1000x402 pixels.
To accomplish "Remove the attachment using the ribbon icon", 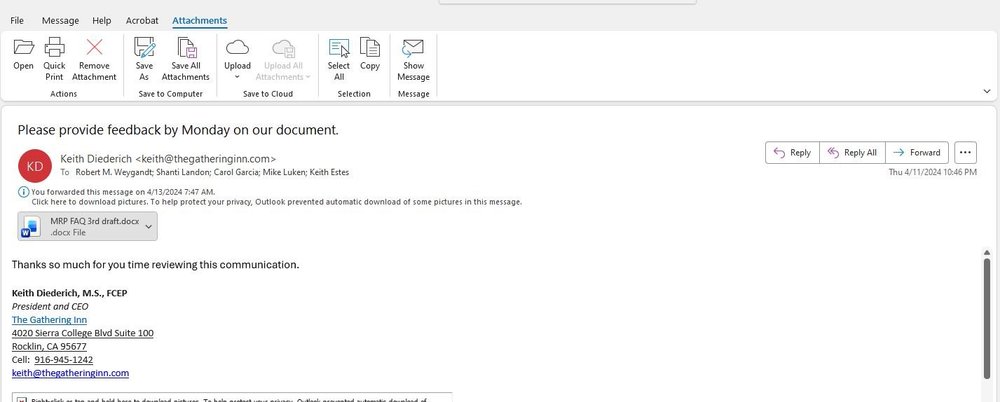I will 94,47.
